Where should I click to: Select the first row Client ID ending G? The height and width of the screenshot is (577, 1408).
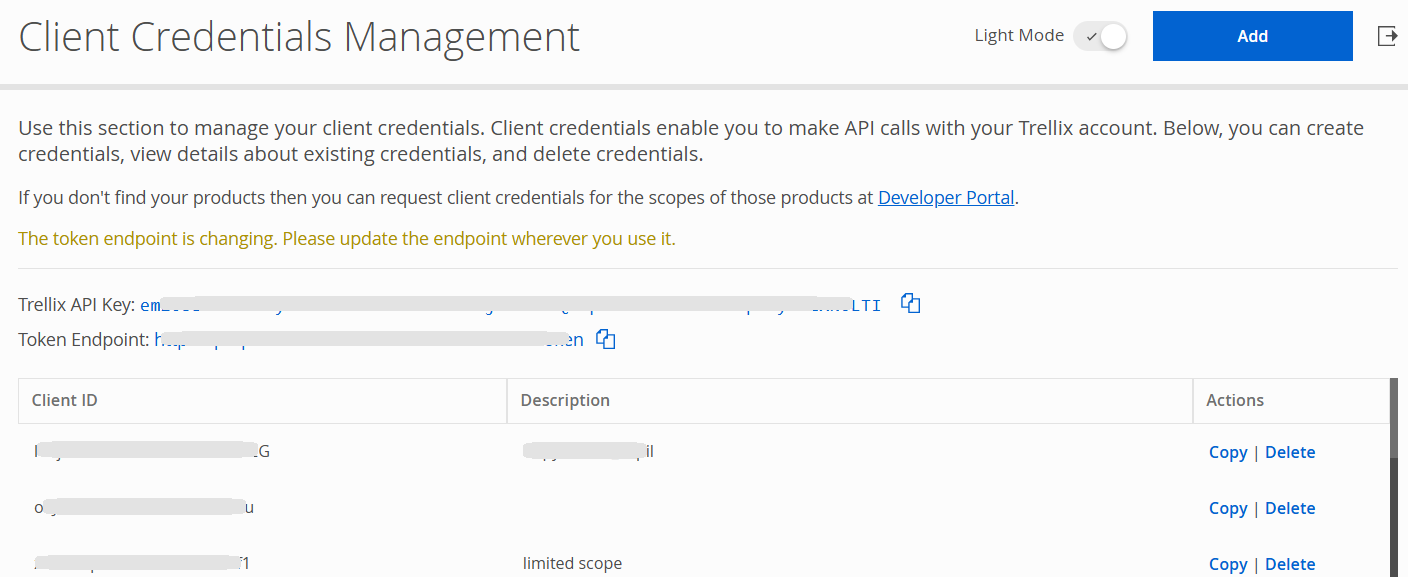click(152, 452)
